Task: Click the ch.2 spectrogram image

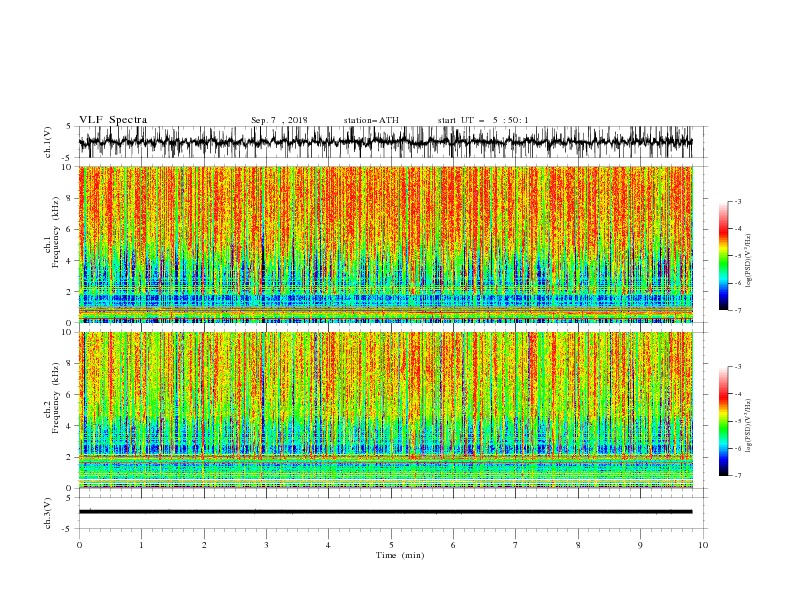Action: pyautogui.click(x=385, y=410)
